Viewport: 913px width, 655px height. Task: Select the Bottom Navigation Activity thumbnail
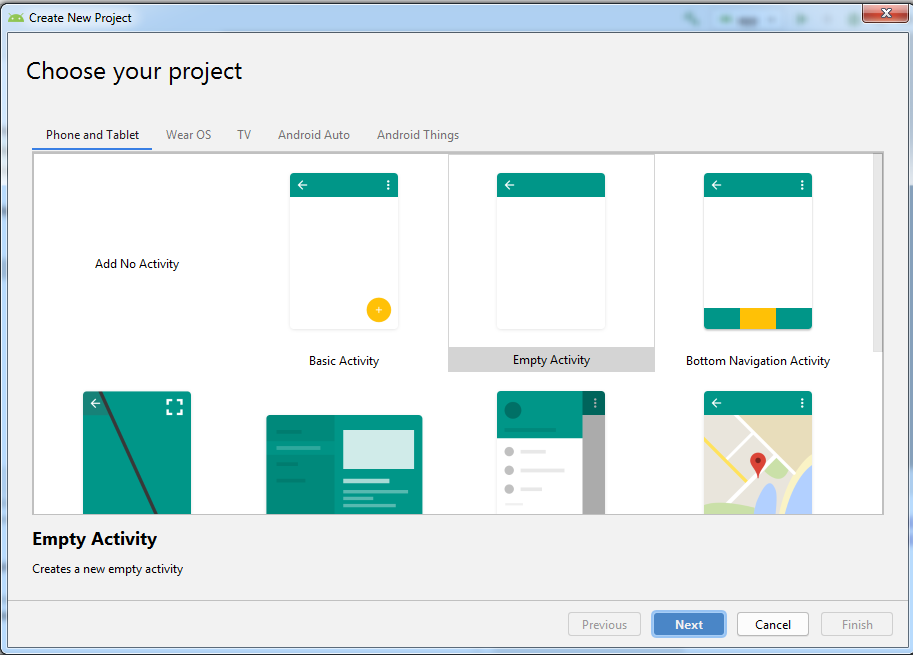click(758, 251)
